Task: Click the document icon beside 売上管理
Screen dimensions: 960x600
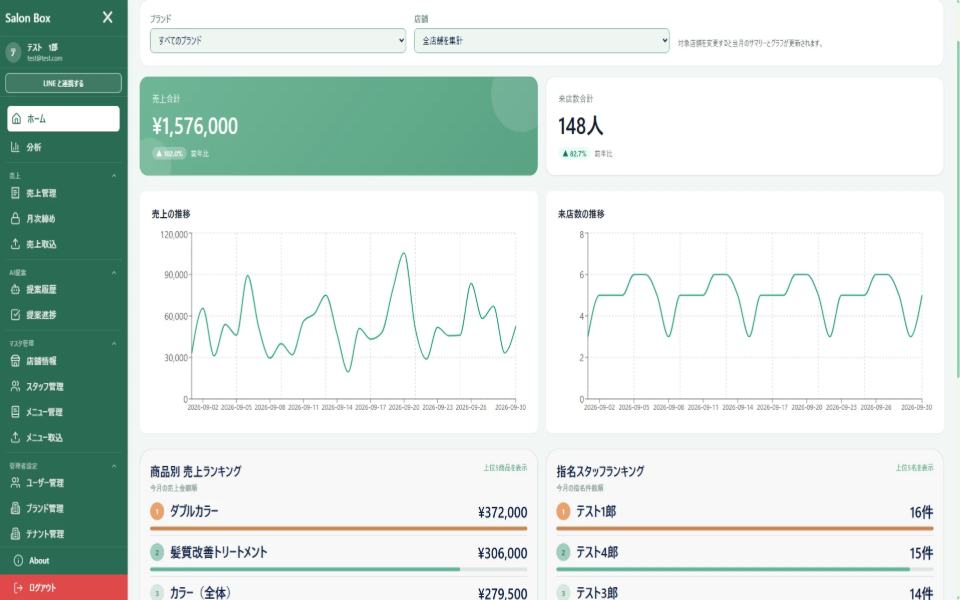Action: point(15,193)
